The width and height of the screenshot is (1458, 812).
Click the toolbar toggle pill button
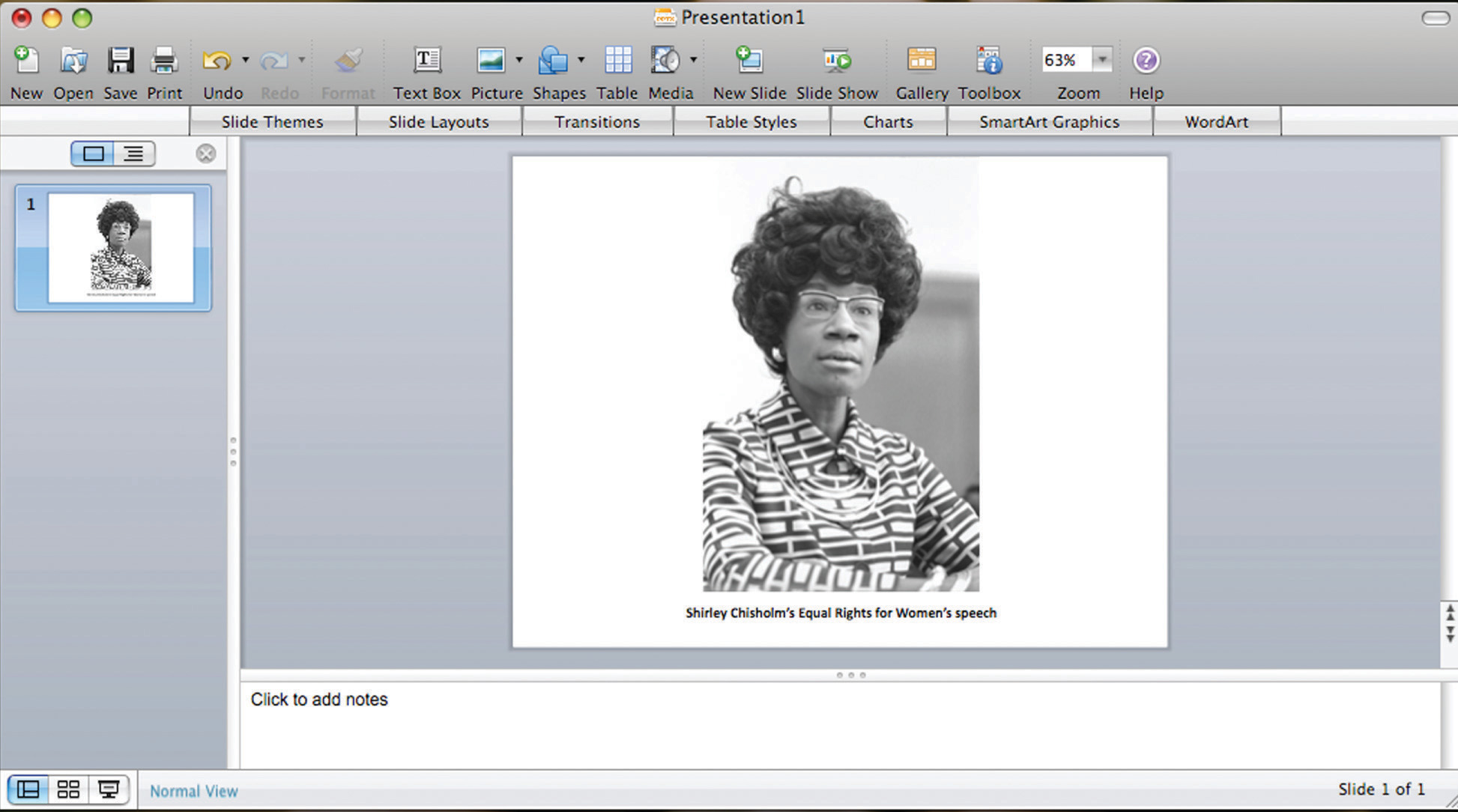tap(1435, 18)
